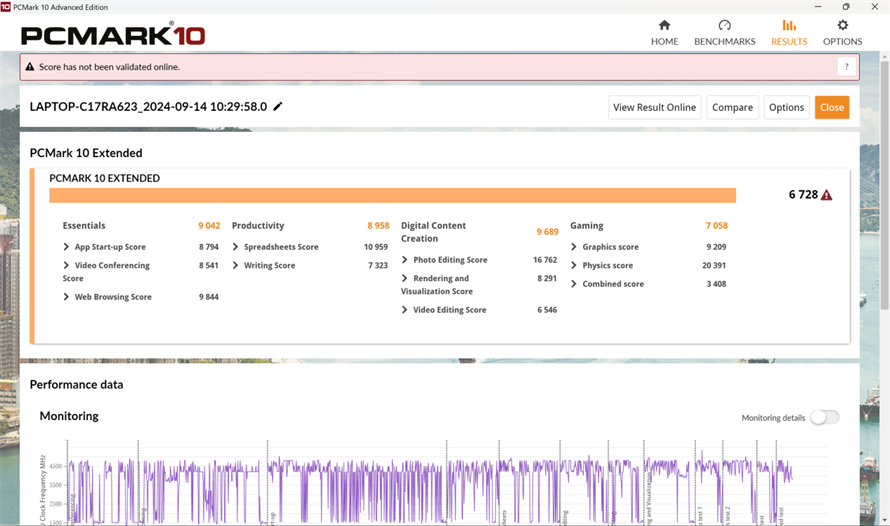Click the Home icon in navigation
The width and height of the screenshot is (890, 526).
[x=664, y=25]
